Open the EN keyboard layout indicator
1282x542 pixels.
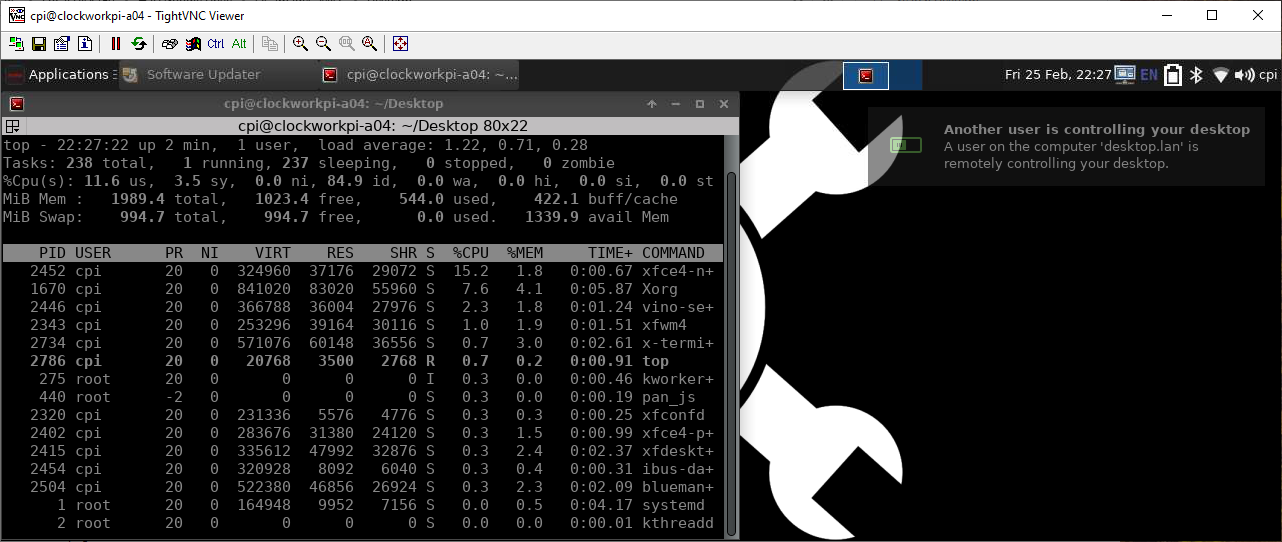1149,75
